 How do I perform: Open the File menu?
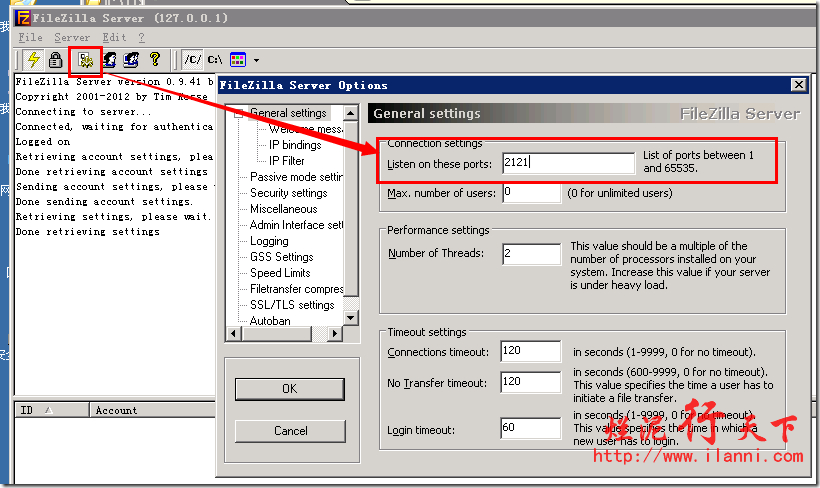tap(30, 38)
